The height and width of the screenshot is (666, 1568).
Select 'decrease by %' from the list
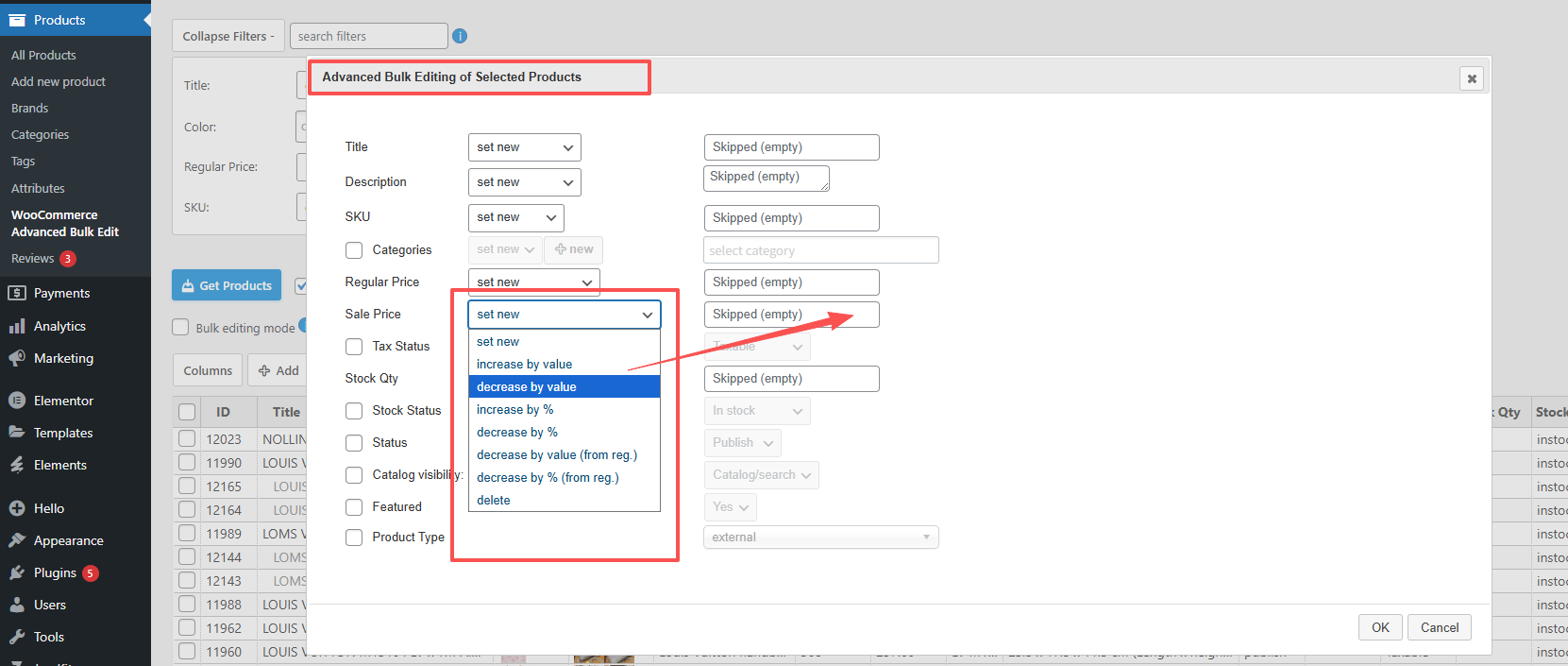pos(517,433)
